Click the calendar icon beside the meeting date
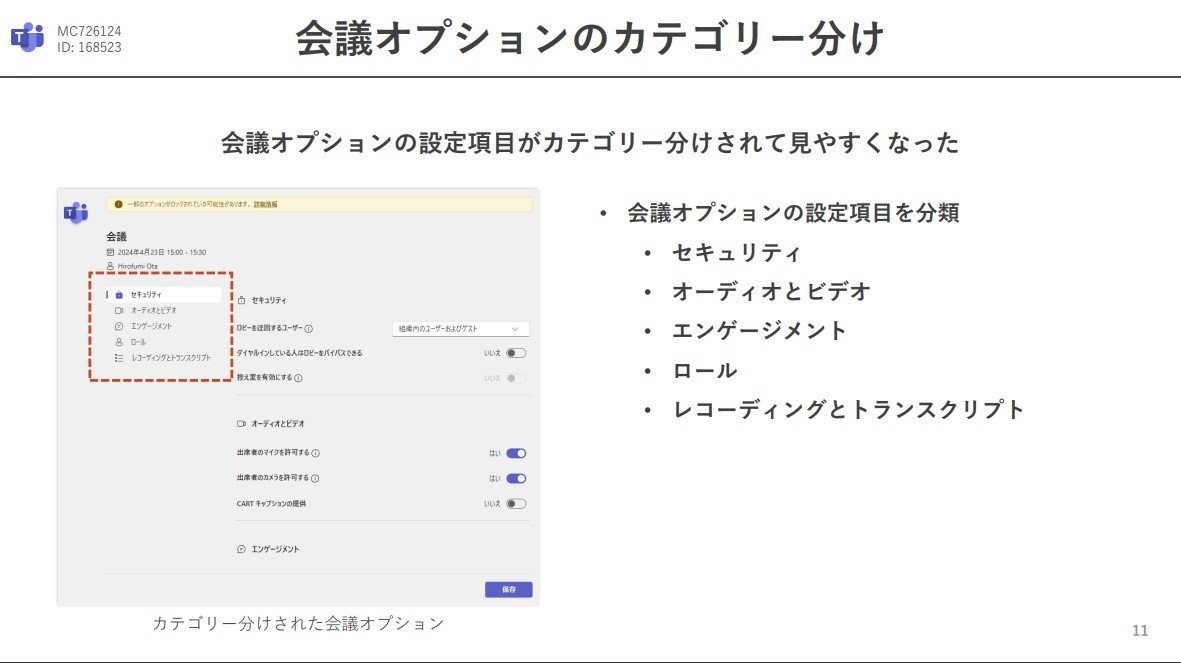 coord(110,252)
